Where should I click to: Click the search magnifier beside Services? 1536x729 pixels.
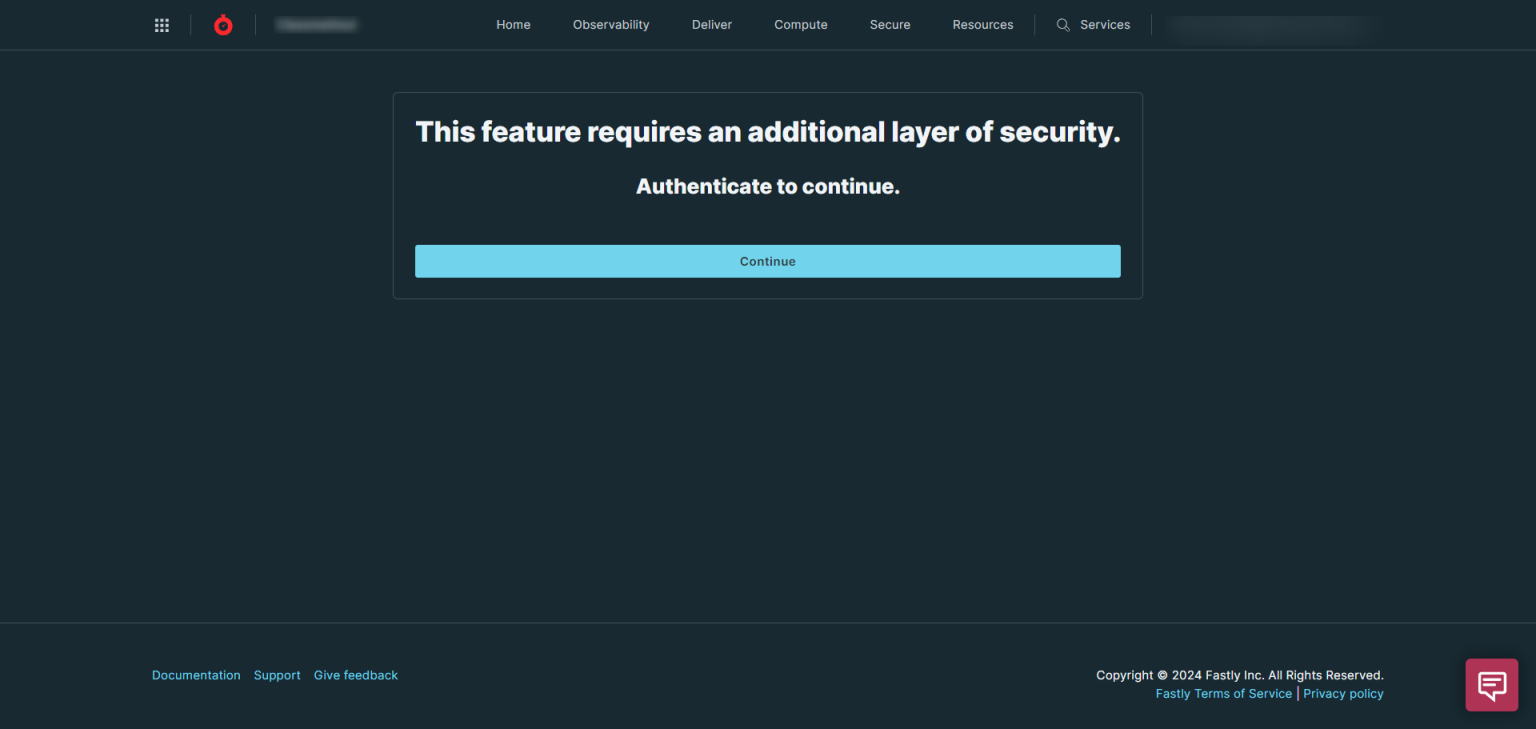click(x=1062, y=24)
